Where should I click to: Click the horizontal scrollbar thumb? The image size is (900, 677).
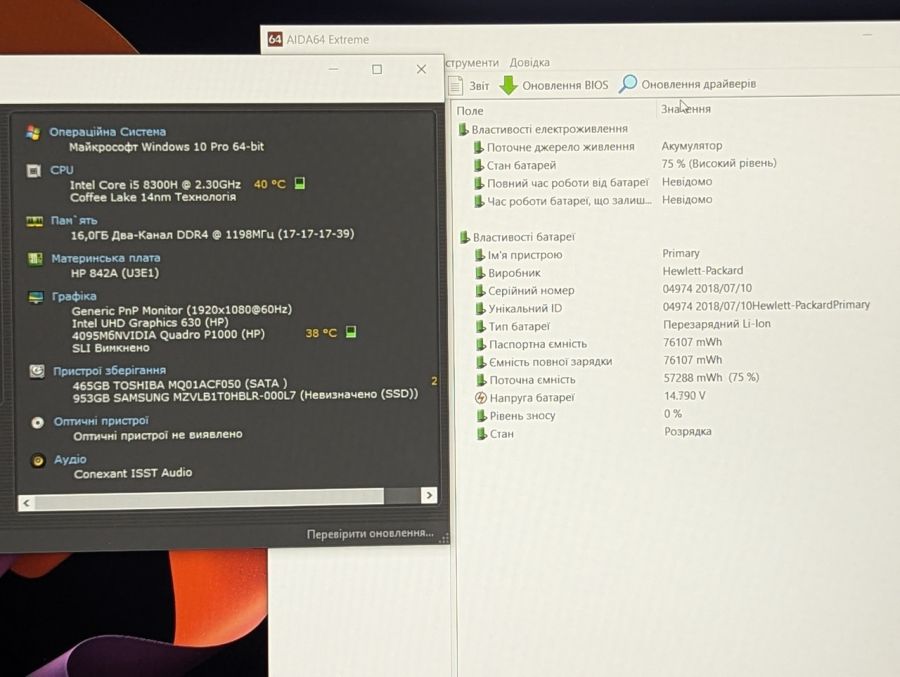[209, 498]
